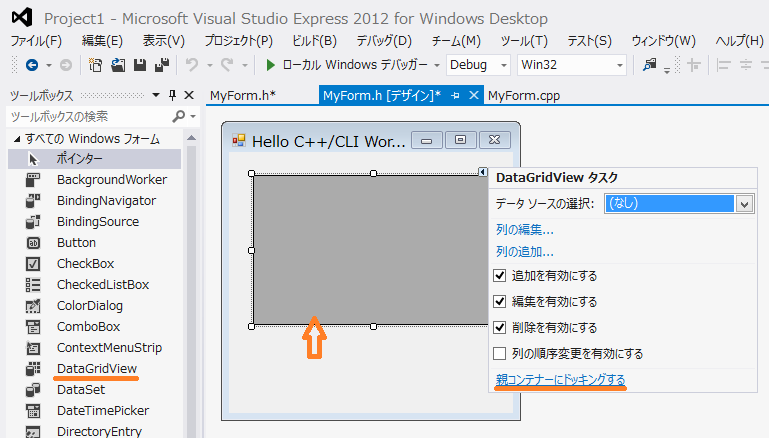
Task: Pin the MyForm.h design tab
Action: pos(455,96)
